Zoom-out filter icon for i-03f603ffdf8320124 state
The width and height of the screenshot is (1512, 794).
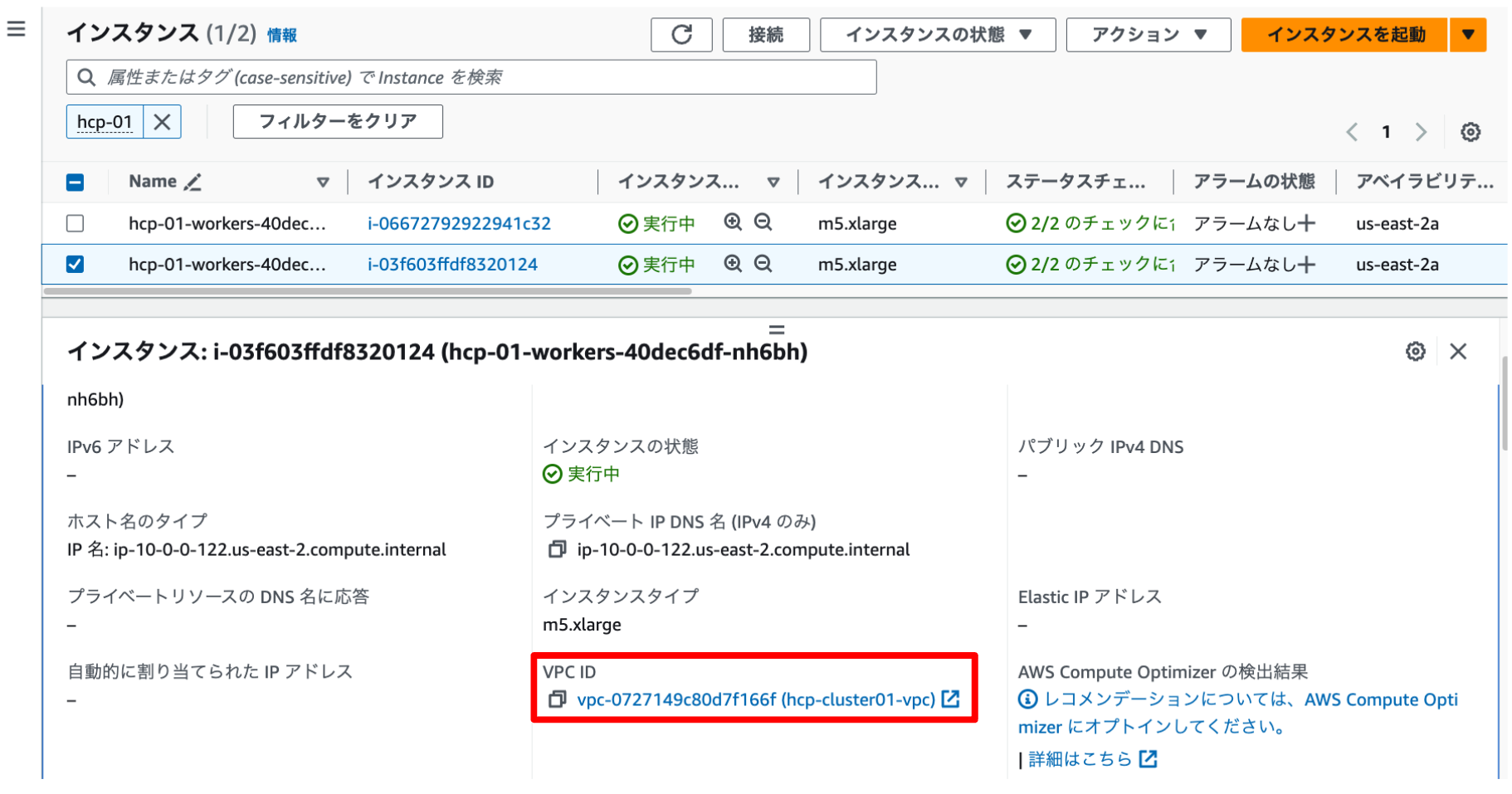click(763, 264)
